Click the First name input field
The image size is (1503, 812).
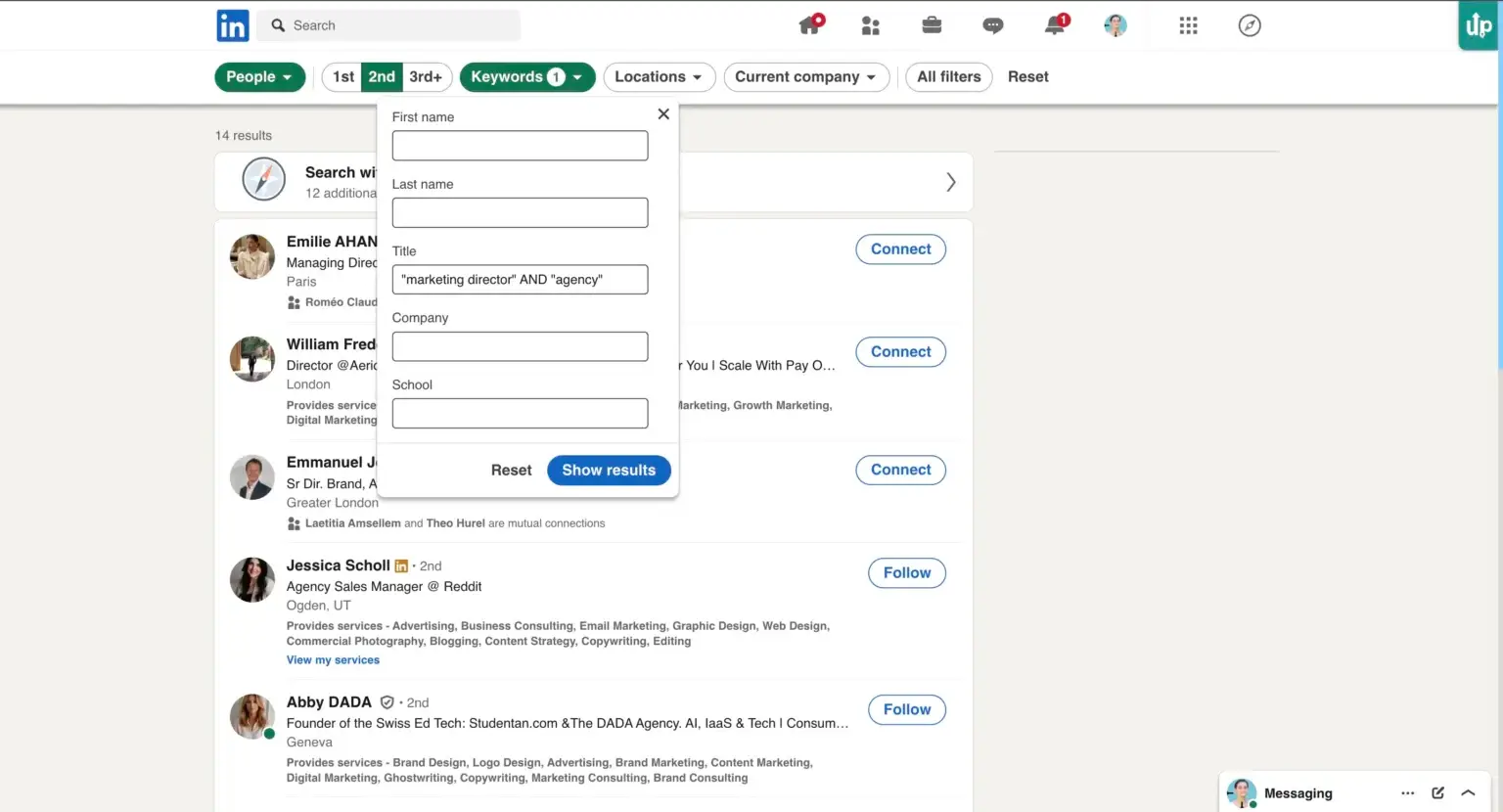point(520,146)
